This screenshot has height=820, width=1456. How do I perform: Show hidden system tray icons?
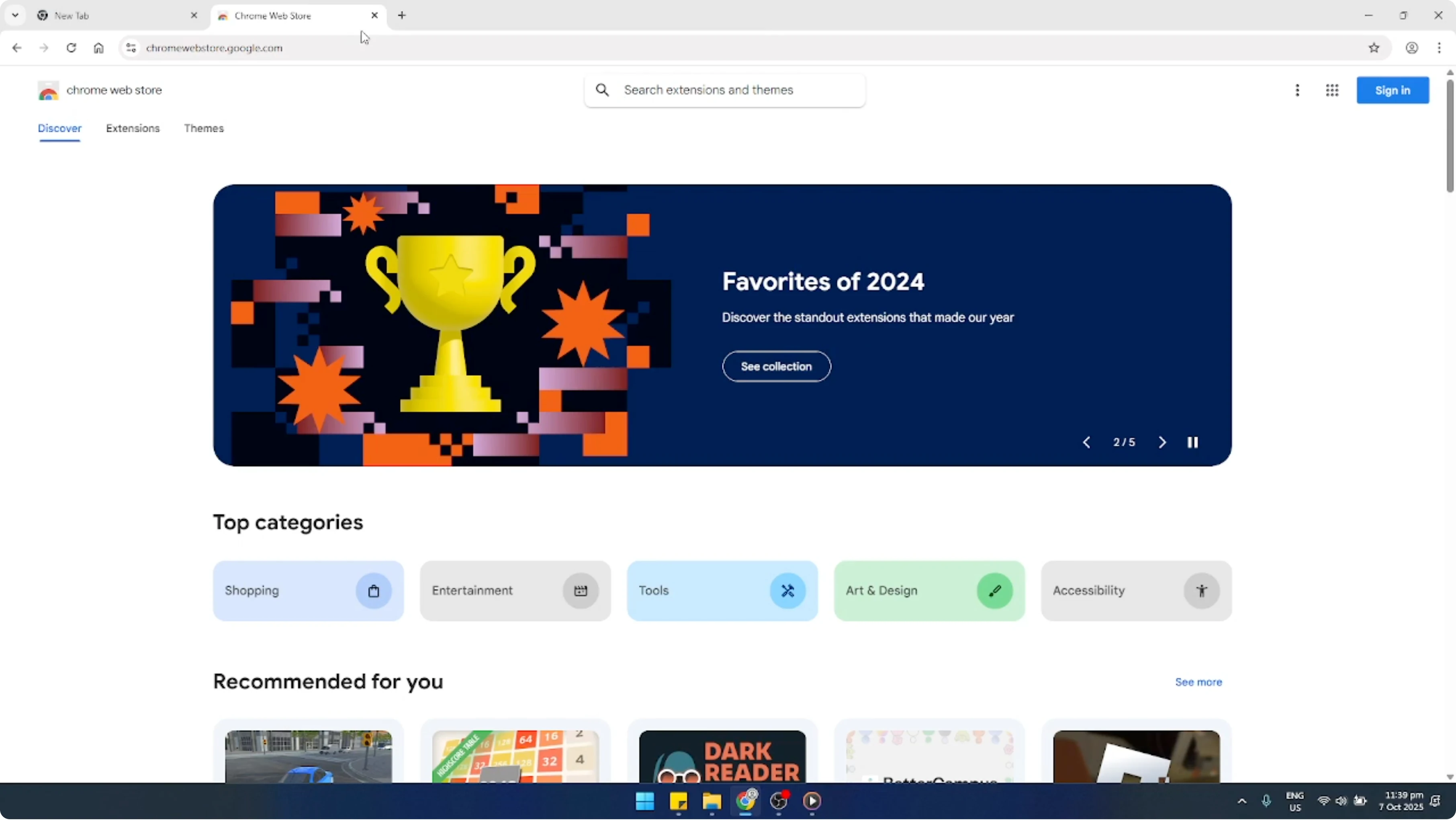coord(1242,802)
